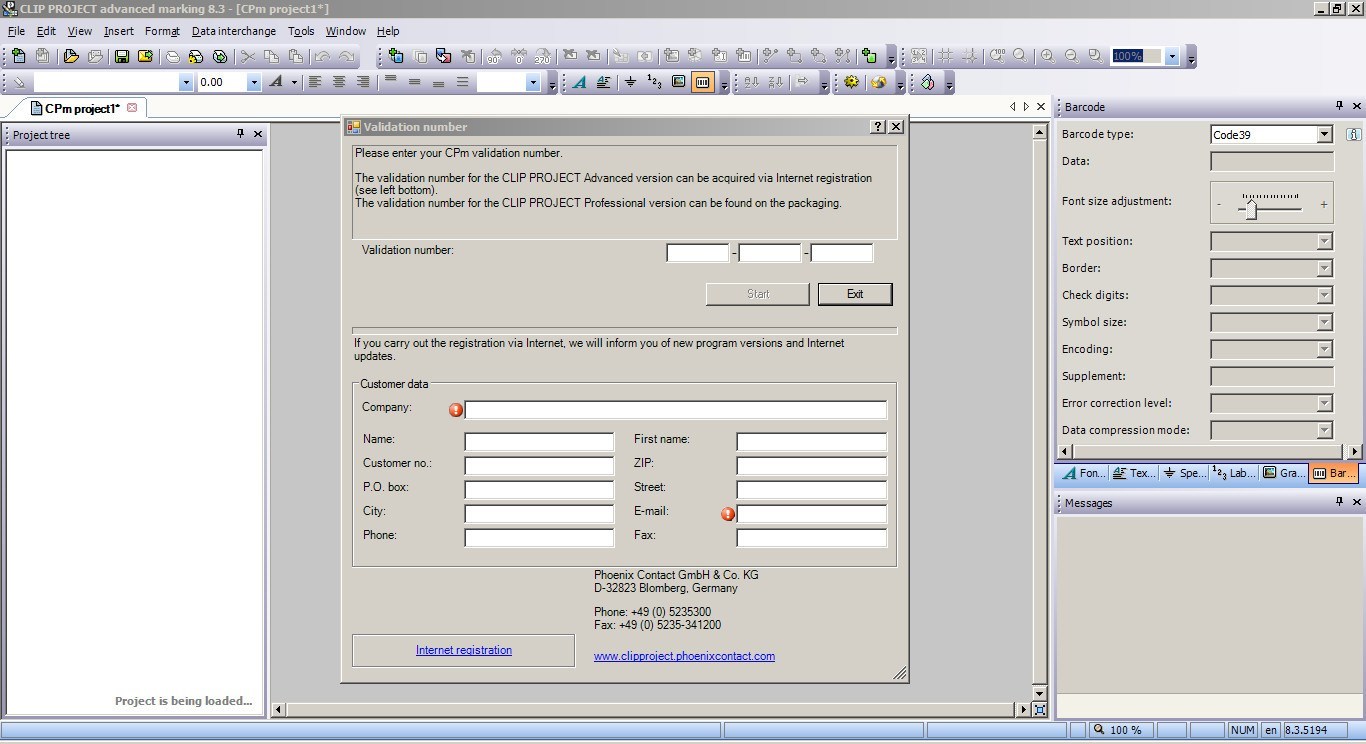Click the Exit button in validation dialog
The width and height of the screenshot is (1366, 744).
[x=855, y=294]
